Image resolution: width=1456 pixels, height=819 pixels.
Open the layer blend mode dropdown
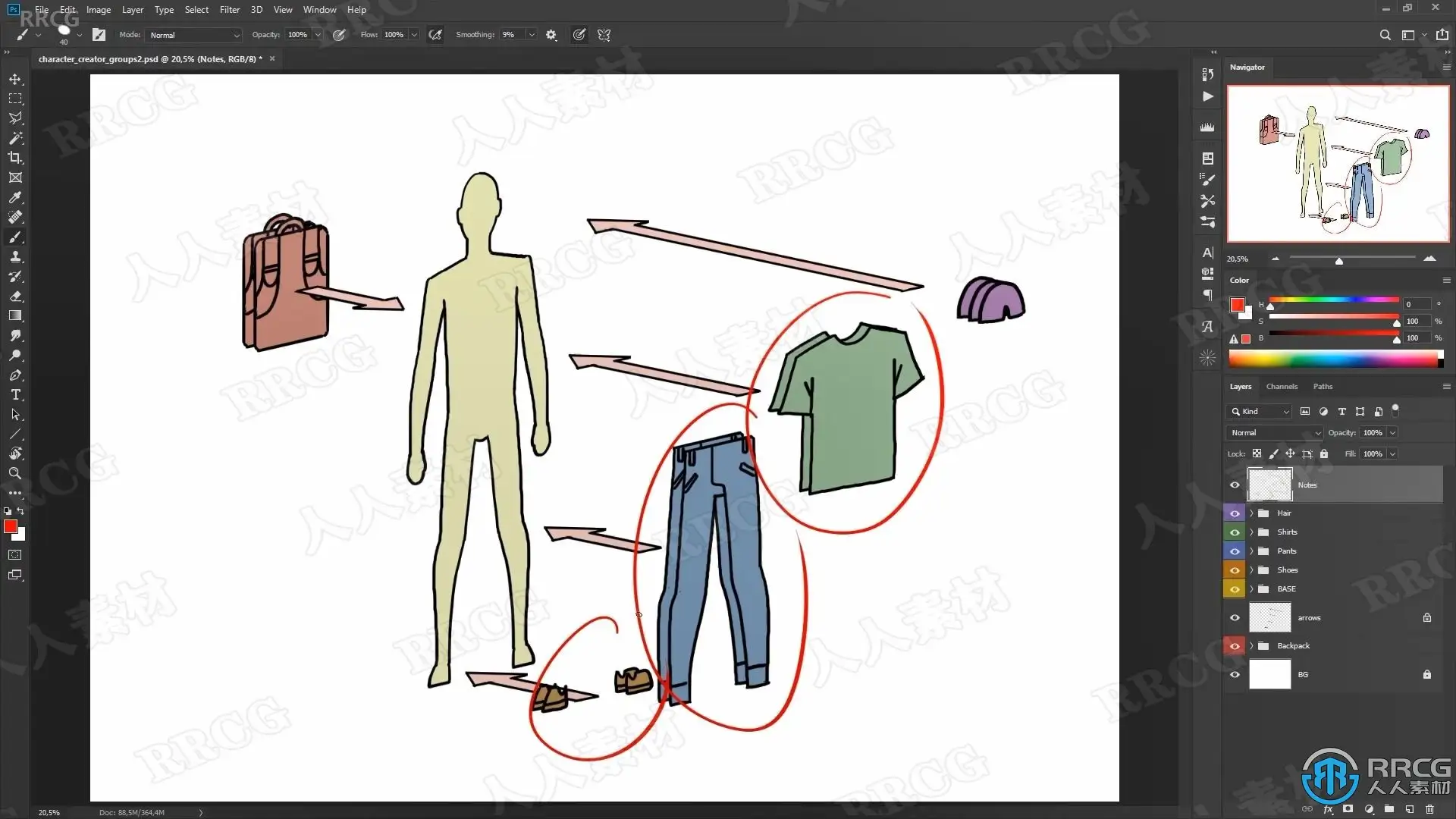[1274, 432]
